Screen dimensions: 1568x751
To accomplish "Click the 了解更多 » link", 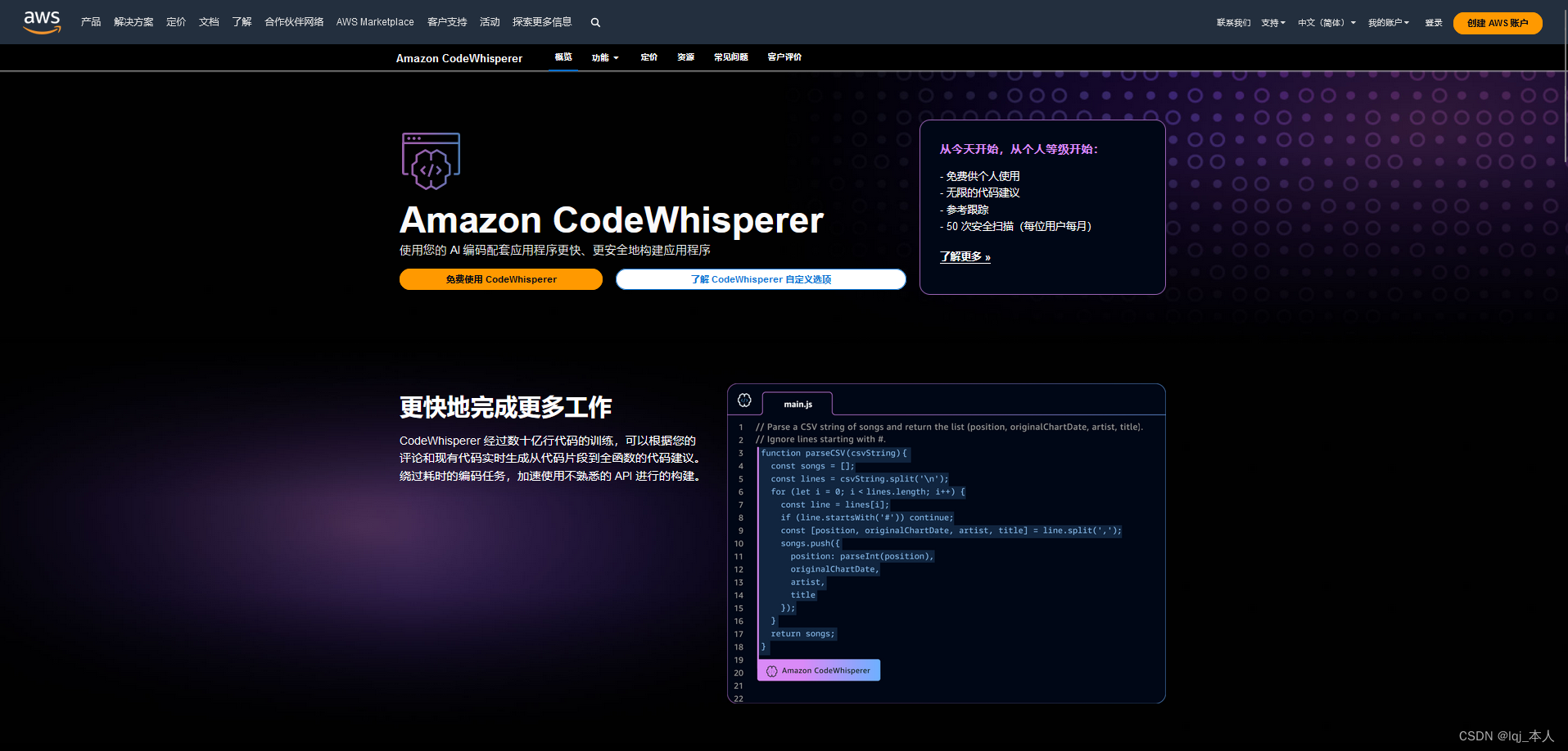I will tap(965, 256).
